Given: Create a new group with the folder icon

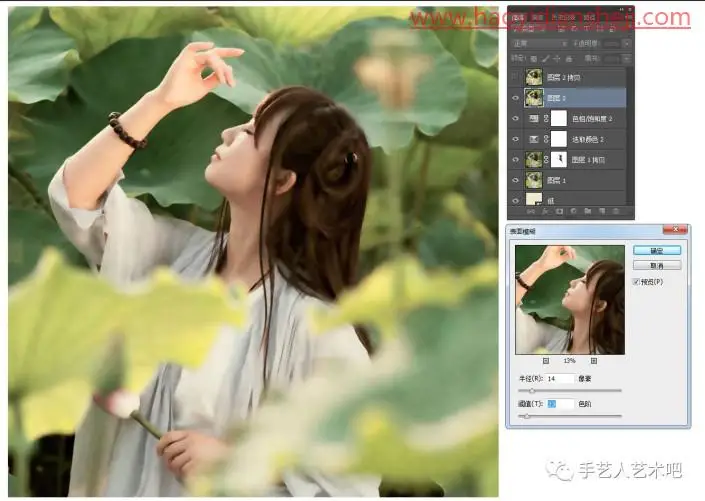Looking at the screenshot, I should coord(588,211).
